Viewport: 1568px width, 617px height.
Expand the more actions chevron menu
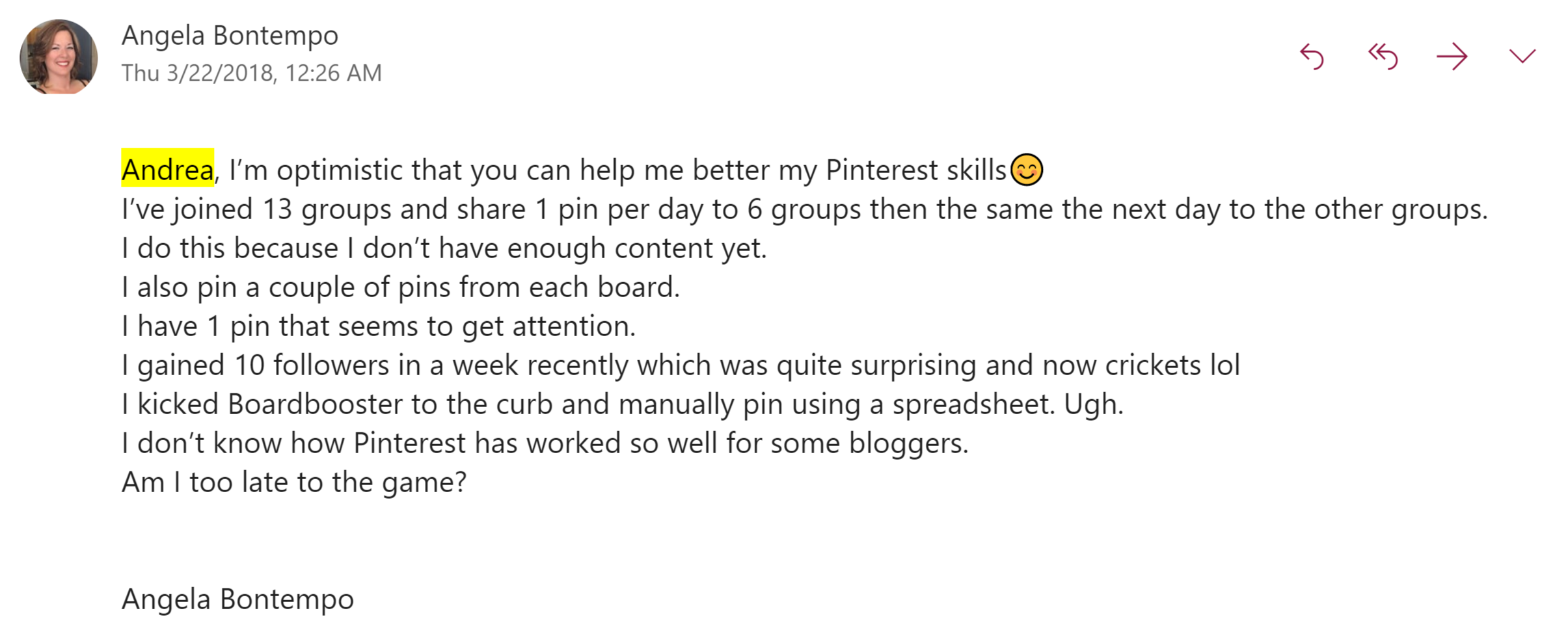point(1522,57)
